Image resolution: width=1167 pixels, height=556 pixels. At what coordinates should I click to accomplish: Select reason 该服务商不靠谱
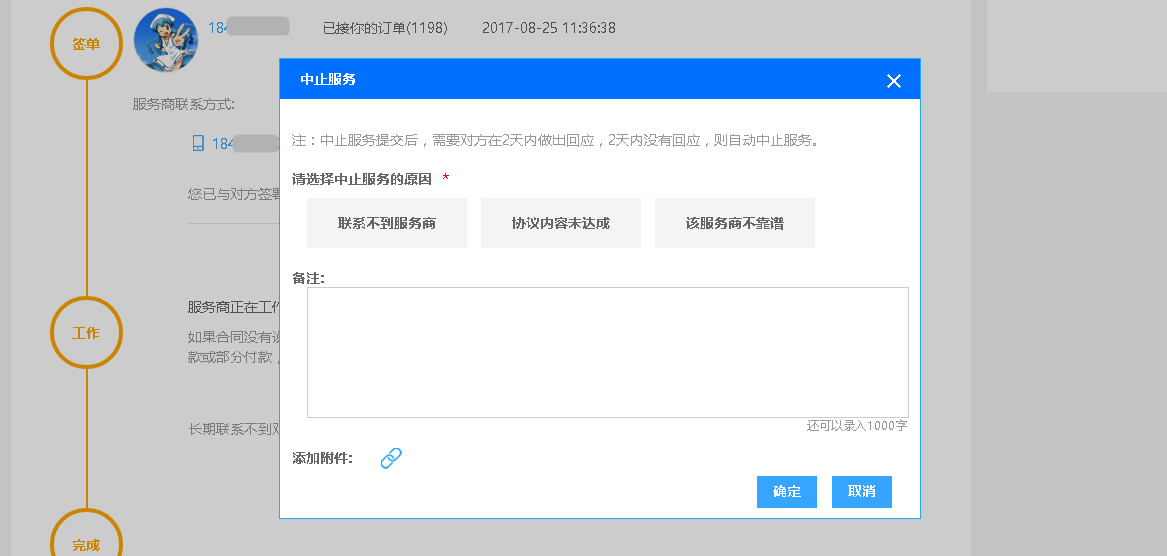(x=735, y=223)
